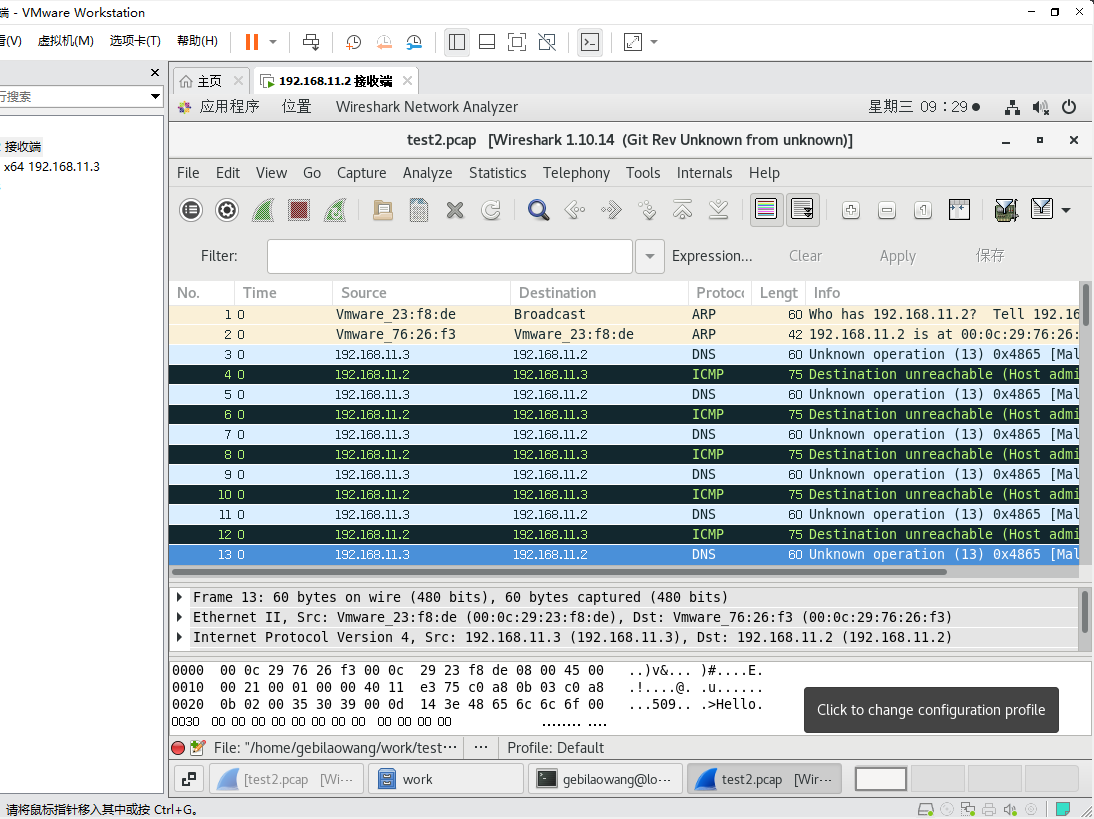The height and width of the screenshot is (819, 1094).
Task: Go to the last packet icon
Action: tap(719, 210)
